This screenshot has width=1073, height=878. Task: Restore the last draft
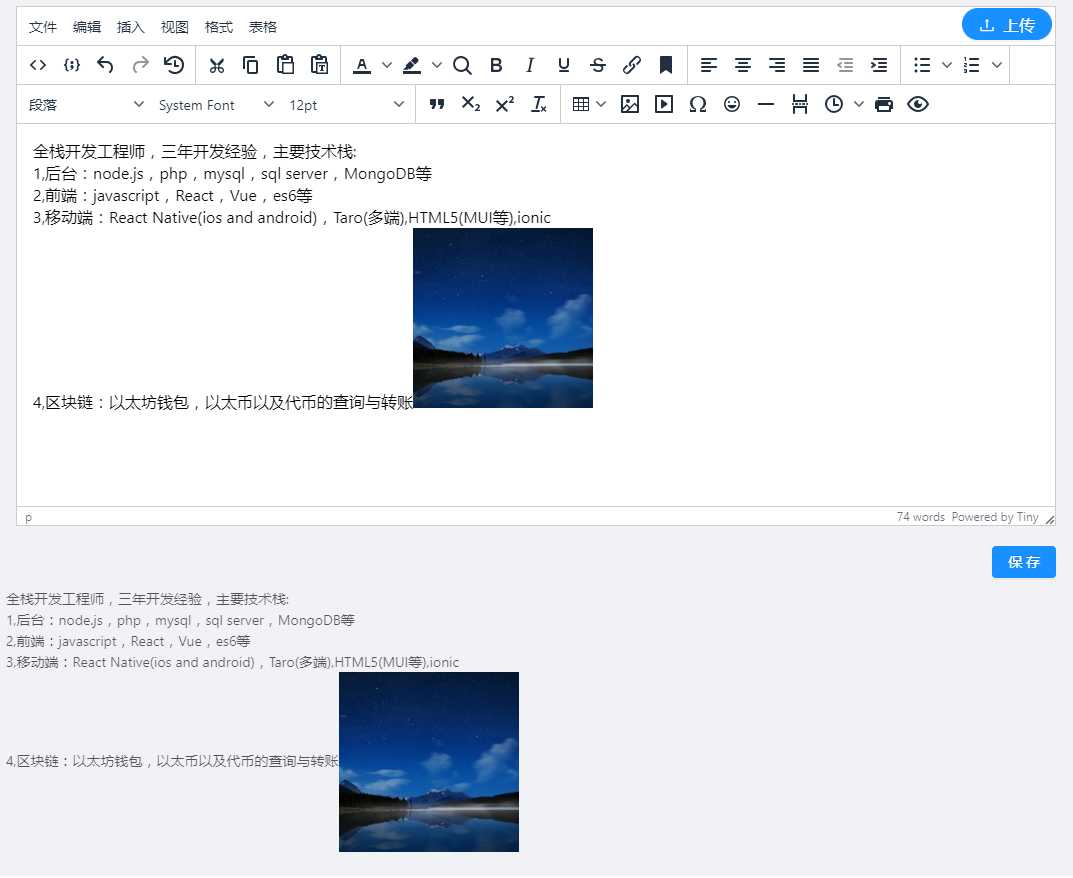pos(174,65)
